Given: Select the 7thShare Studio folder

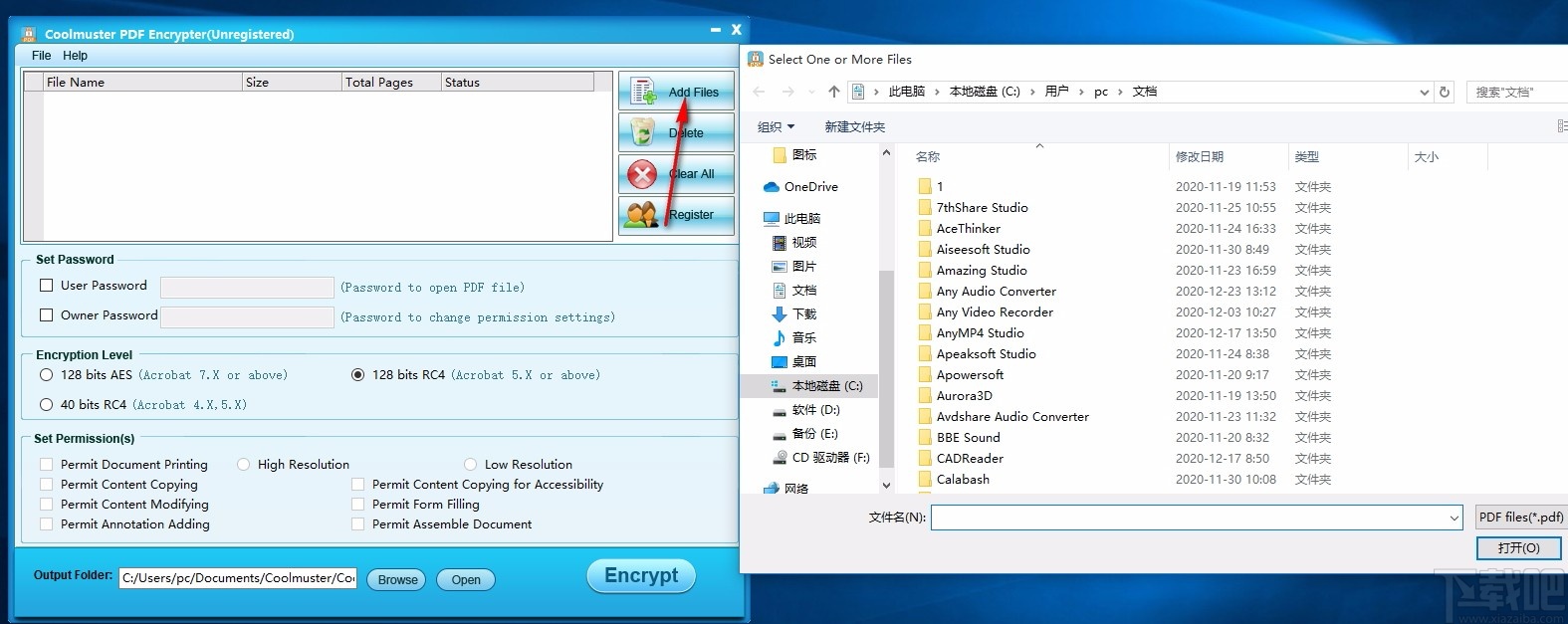Looking at the screenshot, I should [x=982, y=208].
